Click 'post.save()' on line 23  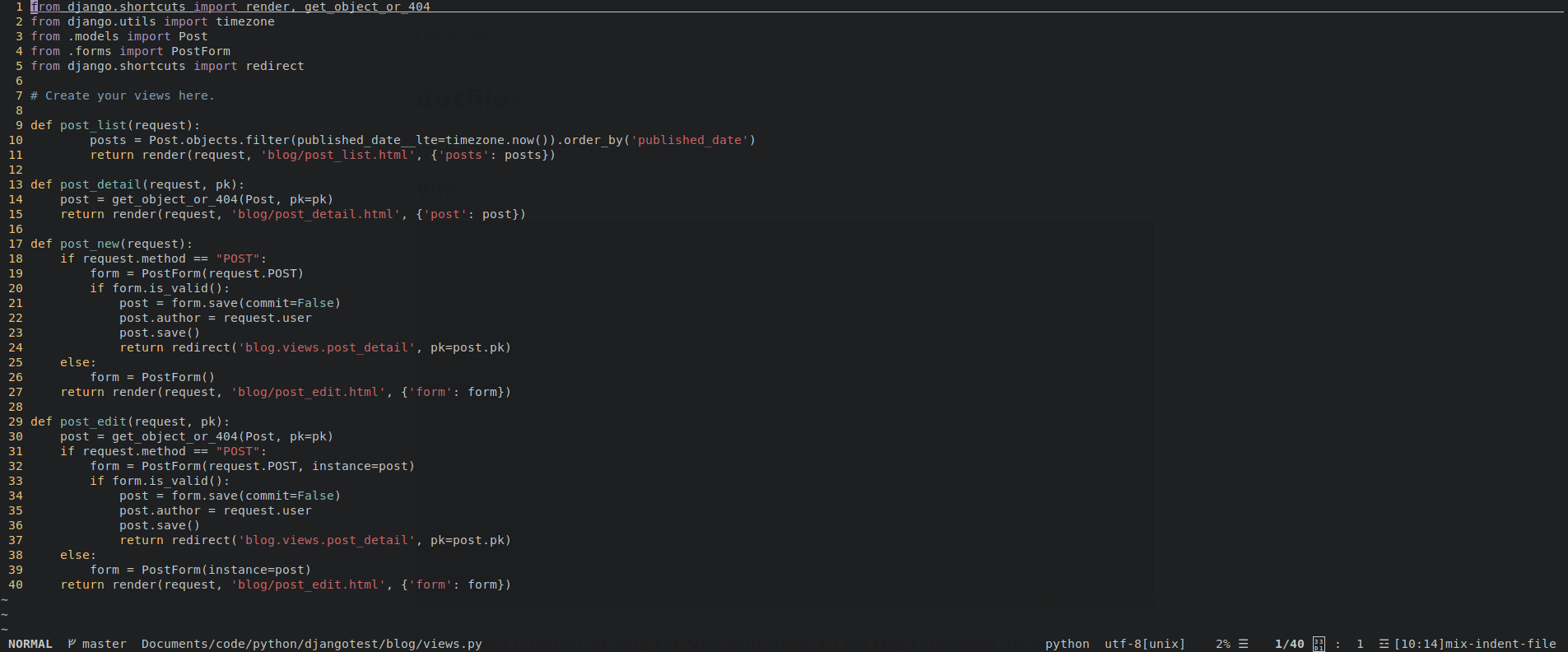[160, 333]
